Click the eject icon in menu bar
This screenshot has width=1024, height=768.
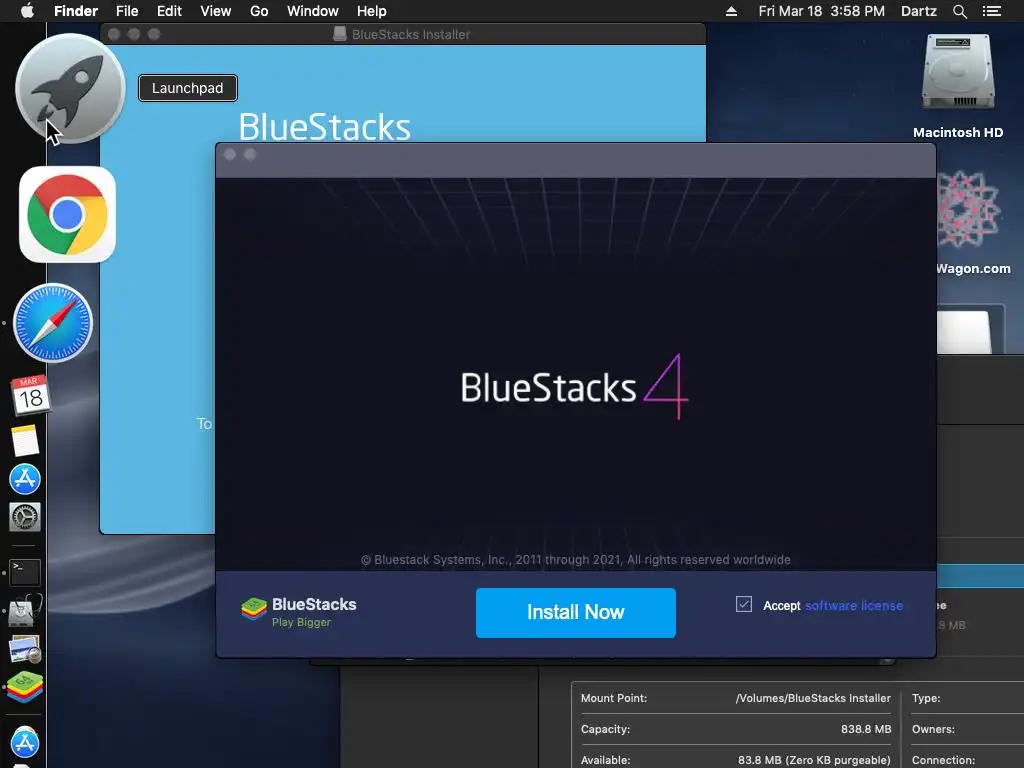pos(731,11)
